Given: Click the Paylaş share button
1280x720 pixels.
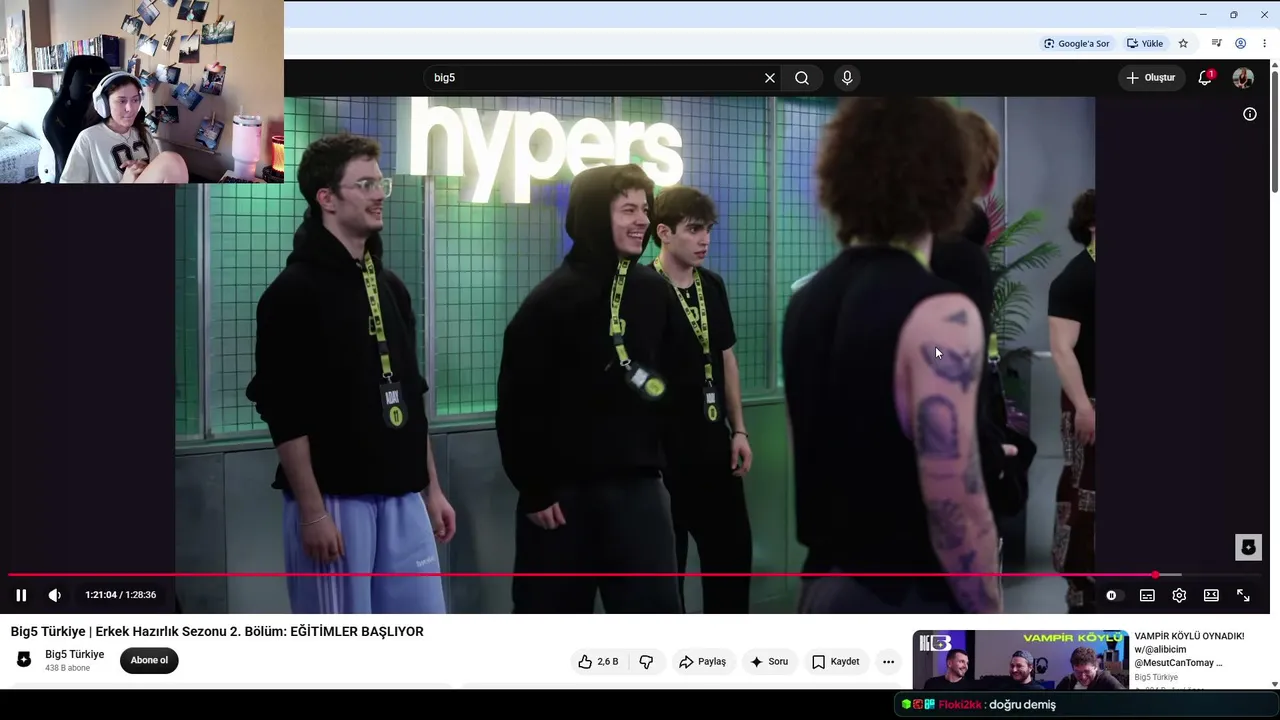Looking at the screenshot, I should 702,661.
